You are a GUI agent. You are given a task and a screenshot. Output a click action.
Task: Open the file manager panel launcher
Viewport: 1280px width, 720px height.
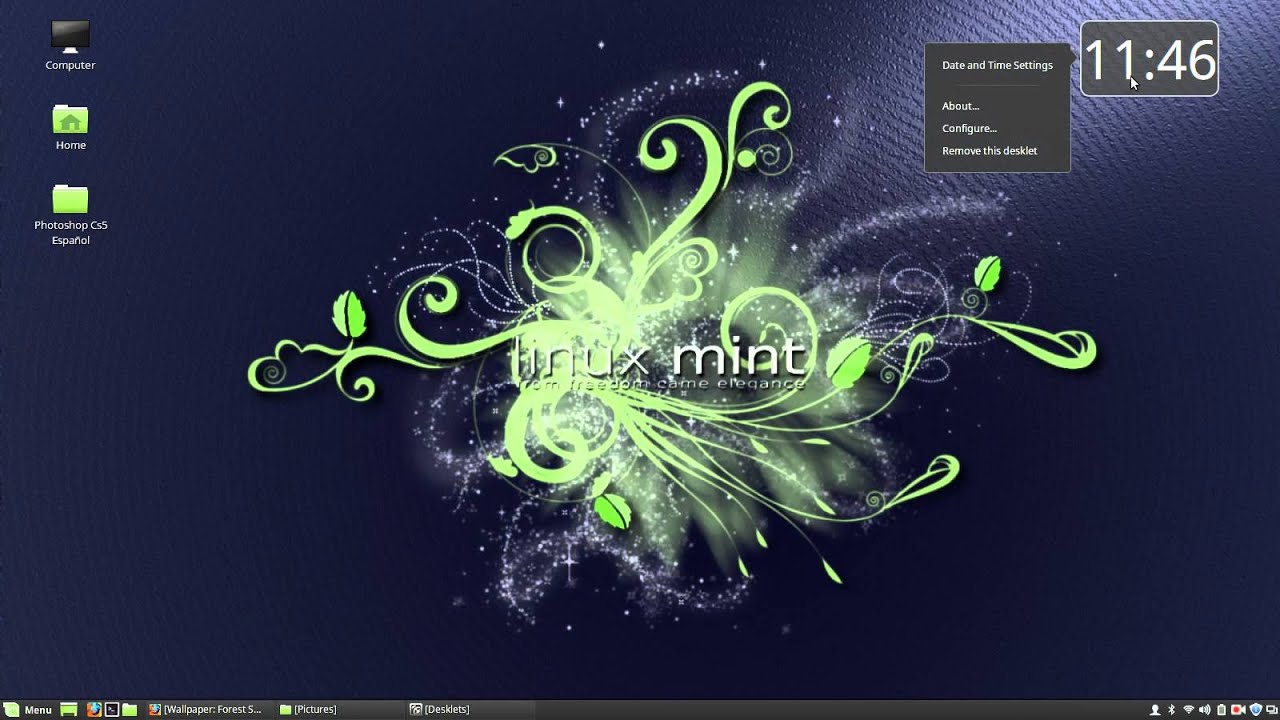pyautogui.click(x=130, y=710)
